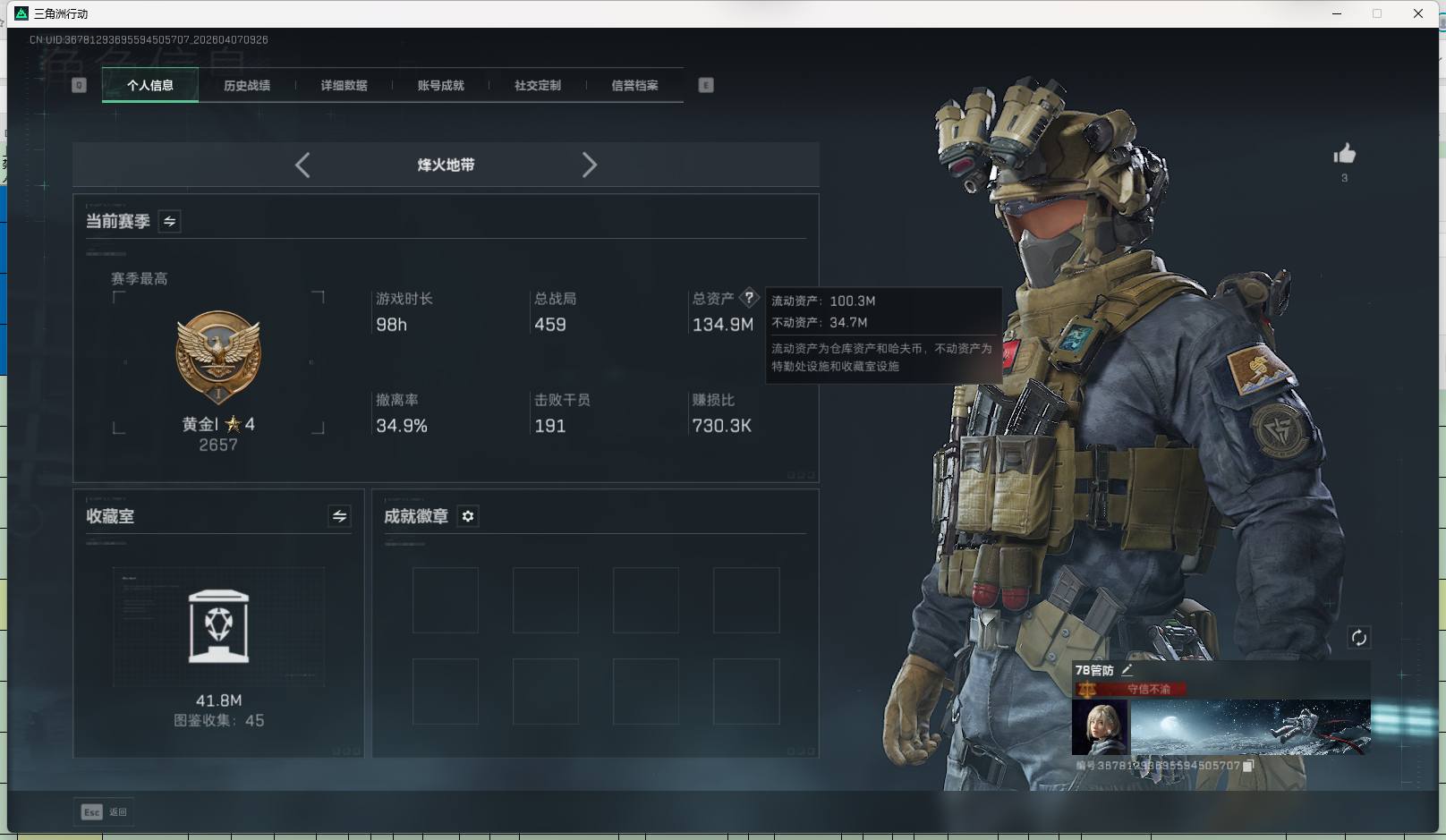Toggle the 当前赛季 season switch icon
Viewport: 1446px width, 840px height.
pos(169,221)
